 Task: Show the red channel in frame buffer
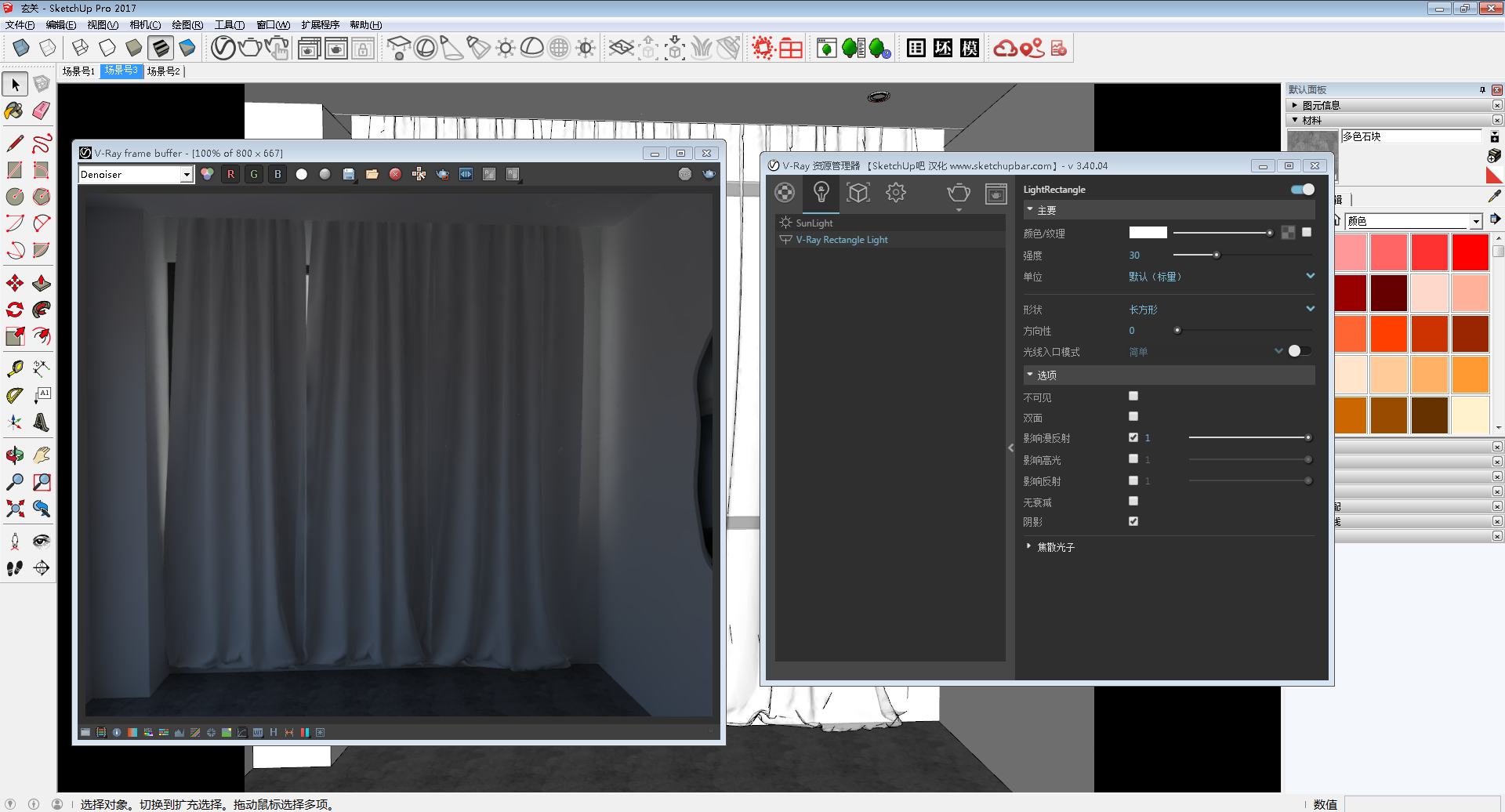(x=230, y=174)
